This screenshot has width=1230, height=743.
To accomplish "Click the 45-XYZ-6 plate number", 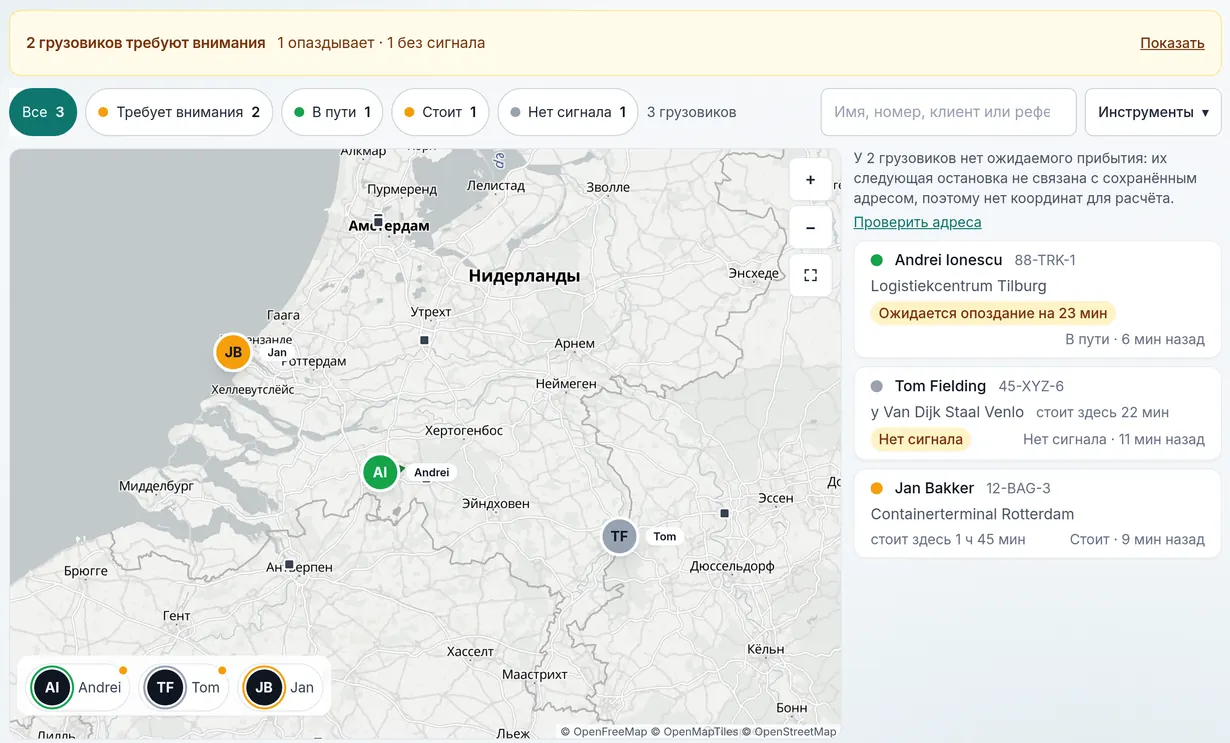I will (1031, 386).
